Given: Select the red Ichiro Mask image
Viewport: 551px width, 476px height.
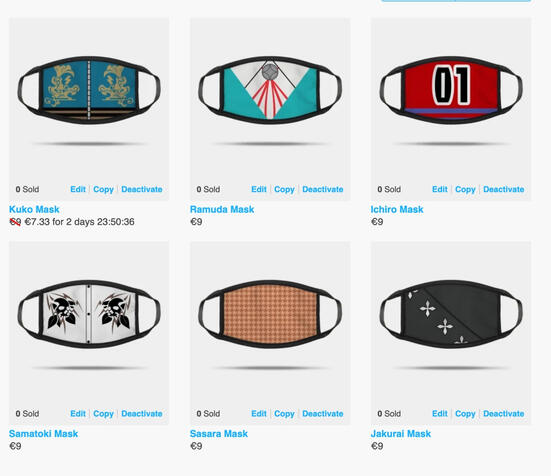Looking at the screenshot, I should [x=451, y=90].
